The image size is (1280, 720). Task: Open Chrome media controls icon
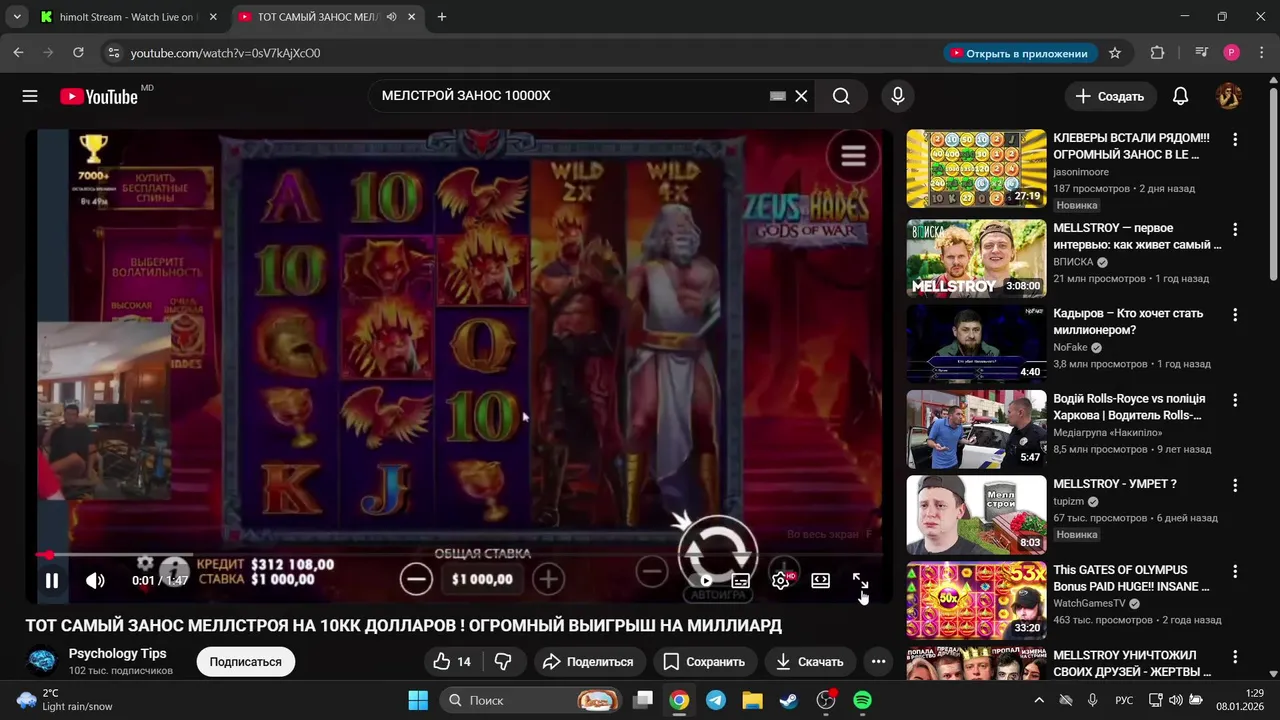[x=1202, y=53]
